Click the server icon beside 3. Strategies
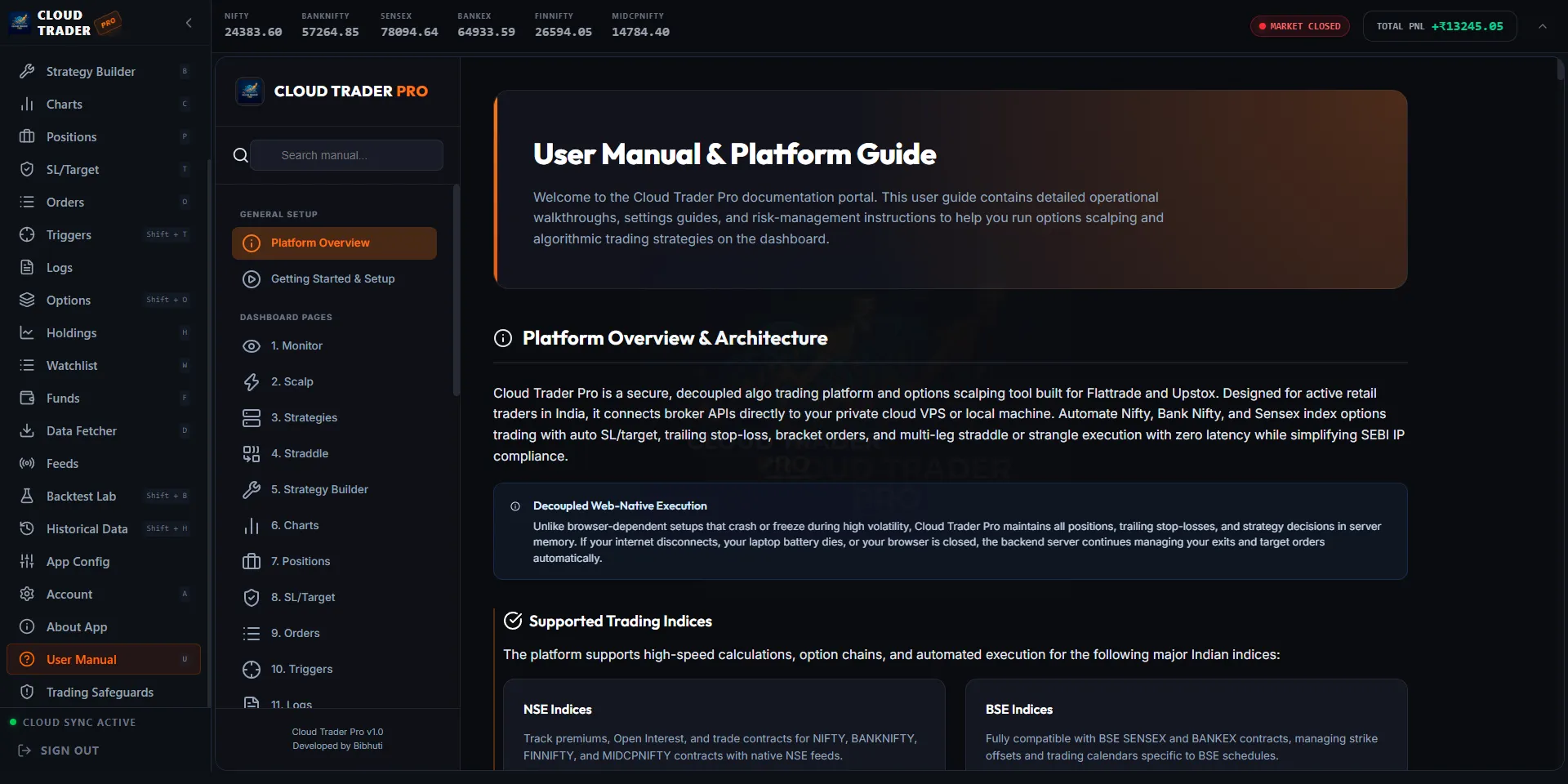1568x784 pixels. [x=252, y=418]
